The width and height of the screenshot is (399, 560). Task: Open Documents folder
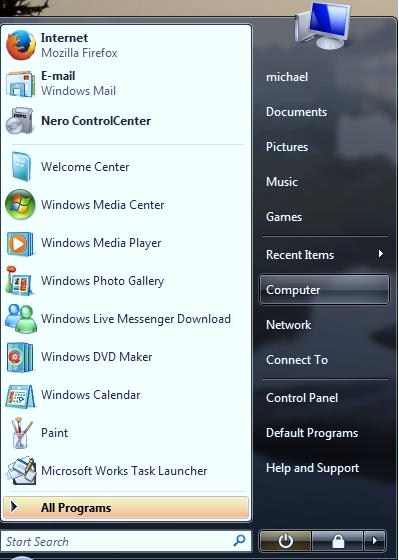point(296,112)
